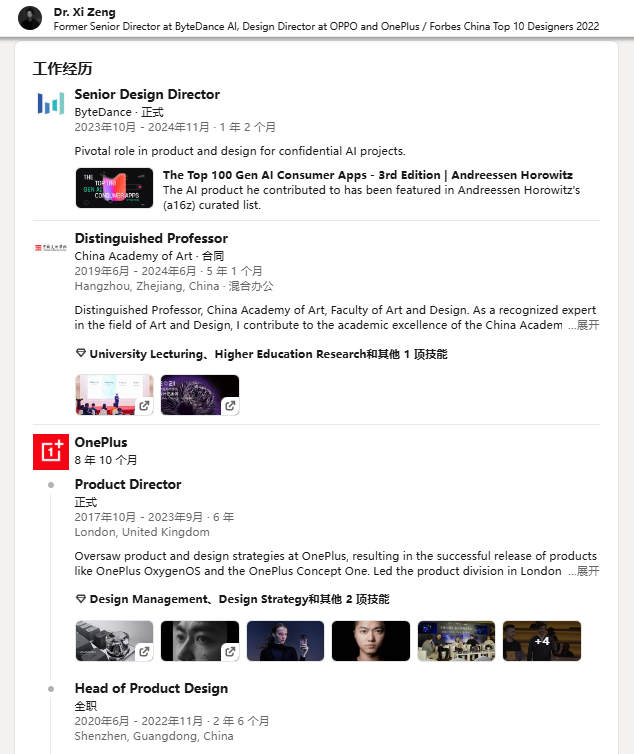Open University Lecturing, Higher Education Research skills link
634x754 pixels.
(268, 354)
